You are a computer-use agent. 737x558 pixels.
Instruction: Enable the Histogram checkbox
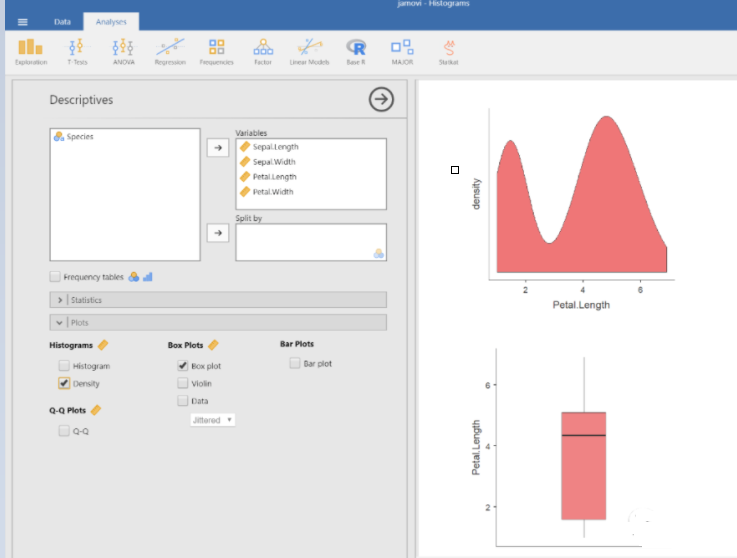pyautogui.click(x=65, y=366)
